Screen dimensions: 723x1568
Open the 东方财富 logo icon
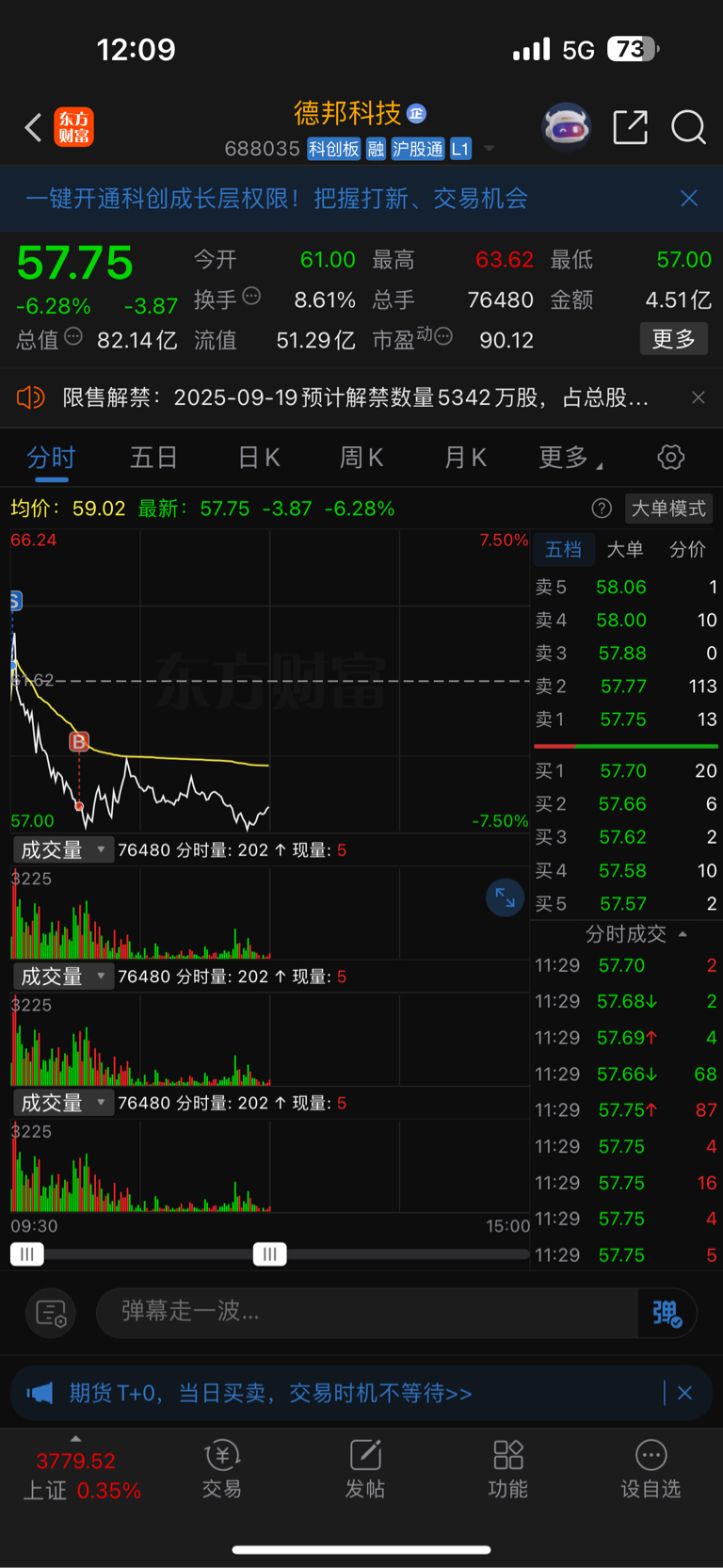tap(74, 127)
